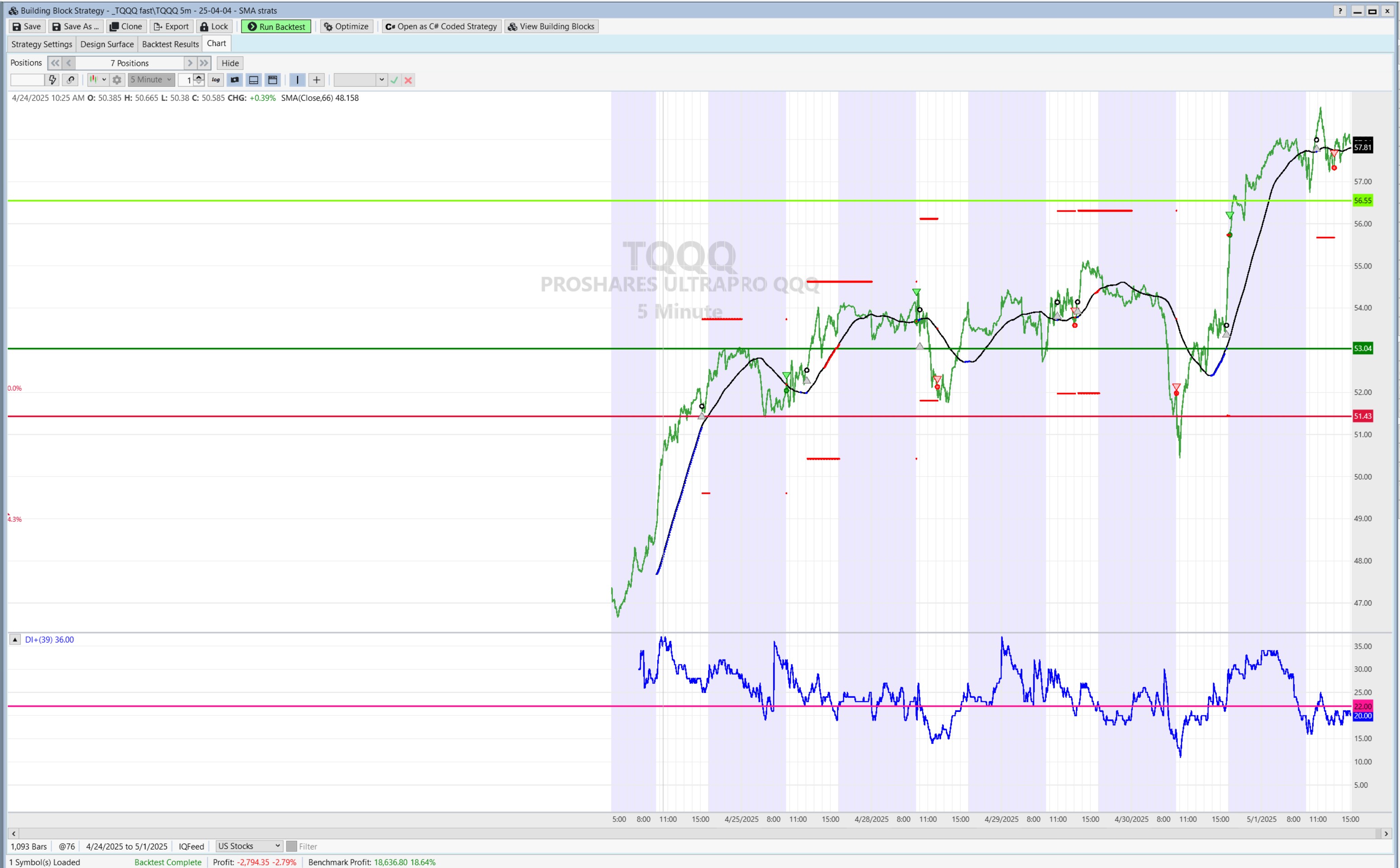Open the Design Surface tab
Viewport: 1400px width, 868px height.
107,44
